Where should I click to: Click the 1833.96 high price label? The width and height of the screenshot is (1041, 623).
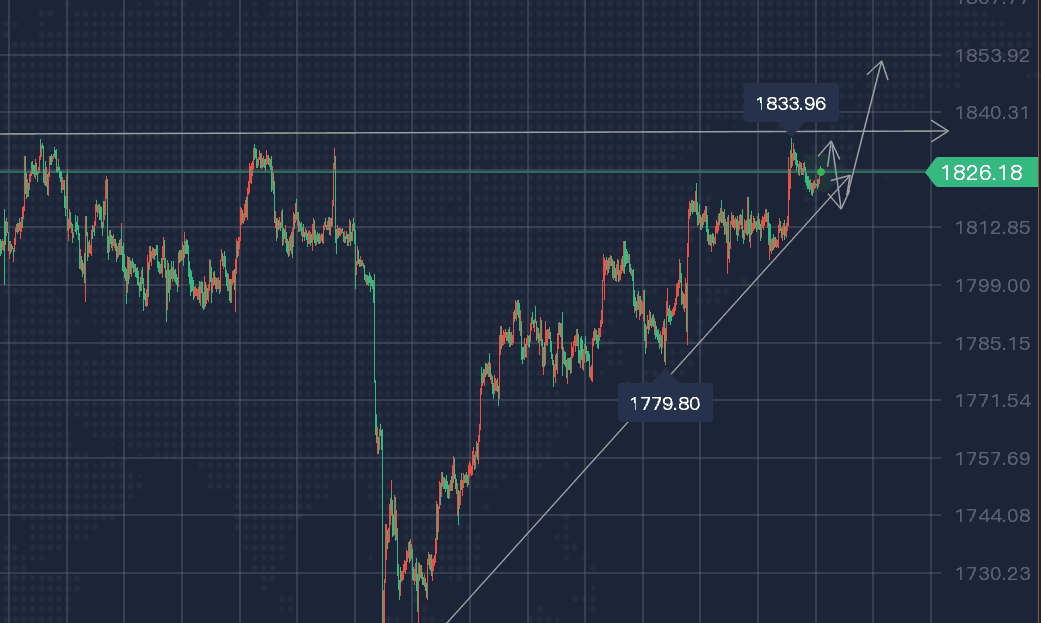pyautogui.click(x=791, y=104)
